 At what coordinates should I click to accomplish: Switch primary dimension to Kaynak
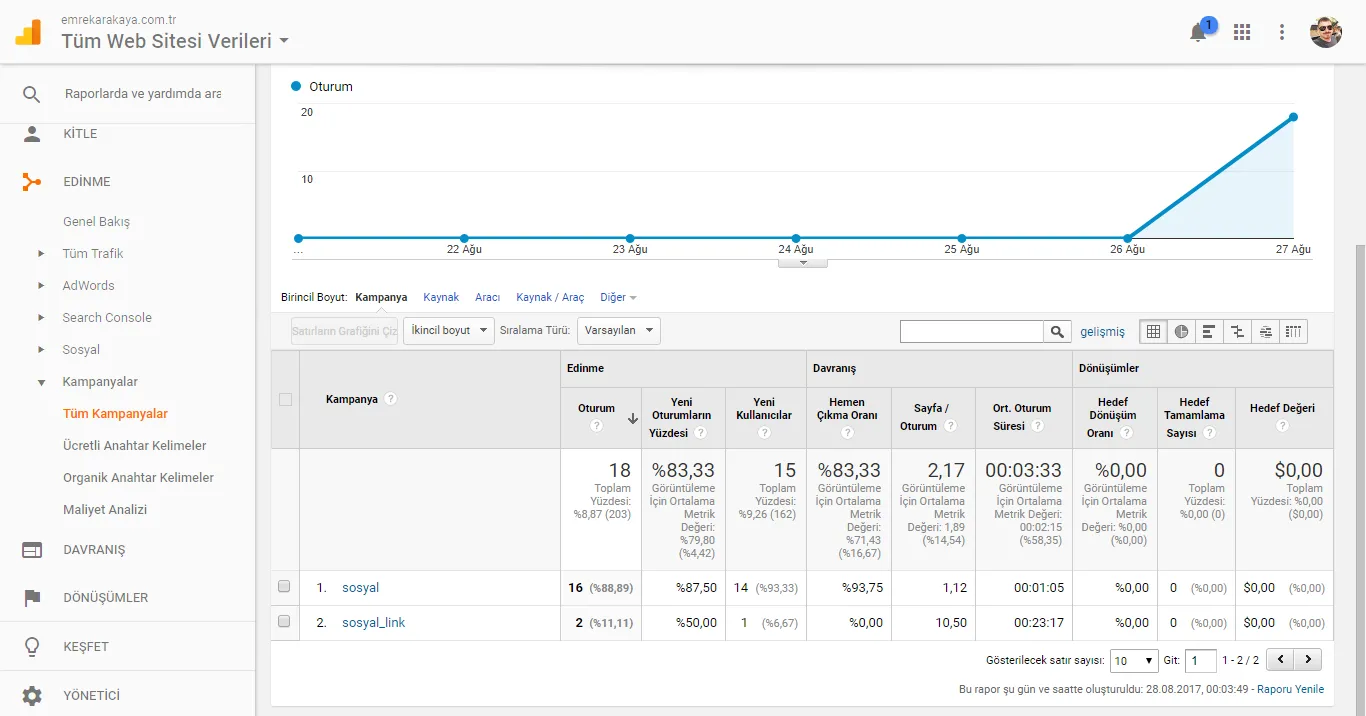click(441, 296)
